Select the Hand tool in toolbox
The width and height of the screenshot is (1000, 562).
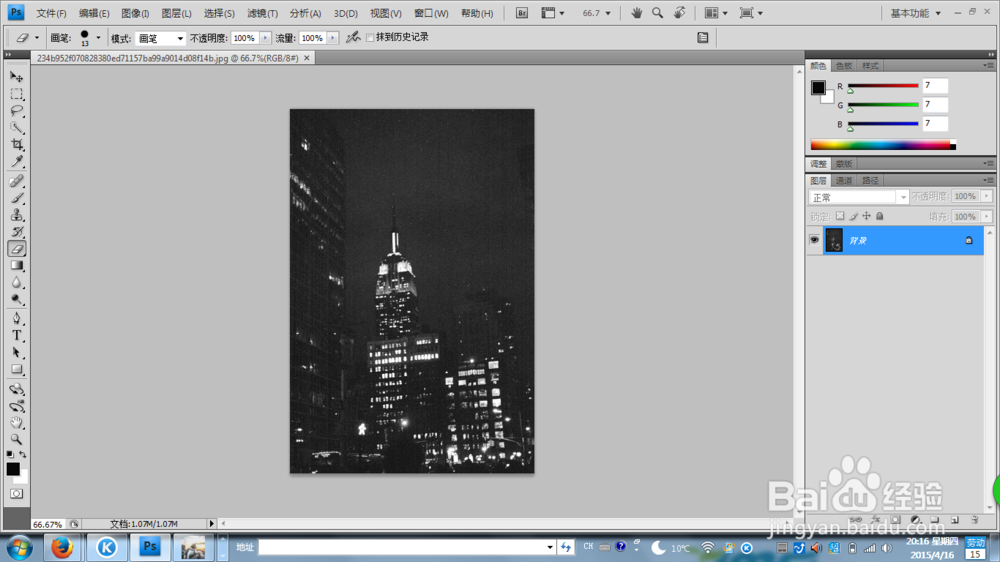(17, 422)
